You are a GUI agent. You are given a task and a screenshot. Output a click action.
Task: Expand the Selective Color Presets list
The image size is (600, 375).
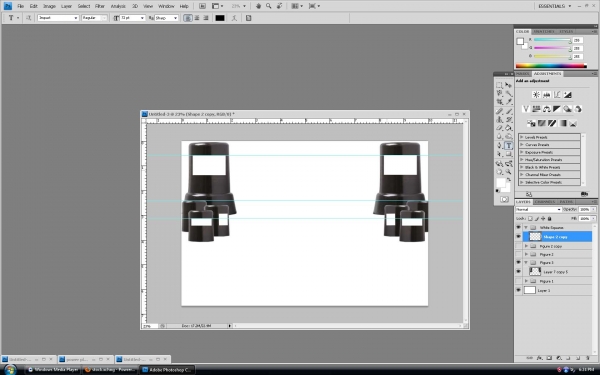coord(522,182)
